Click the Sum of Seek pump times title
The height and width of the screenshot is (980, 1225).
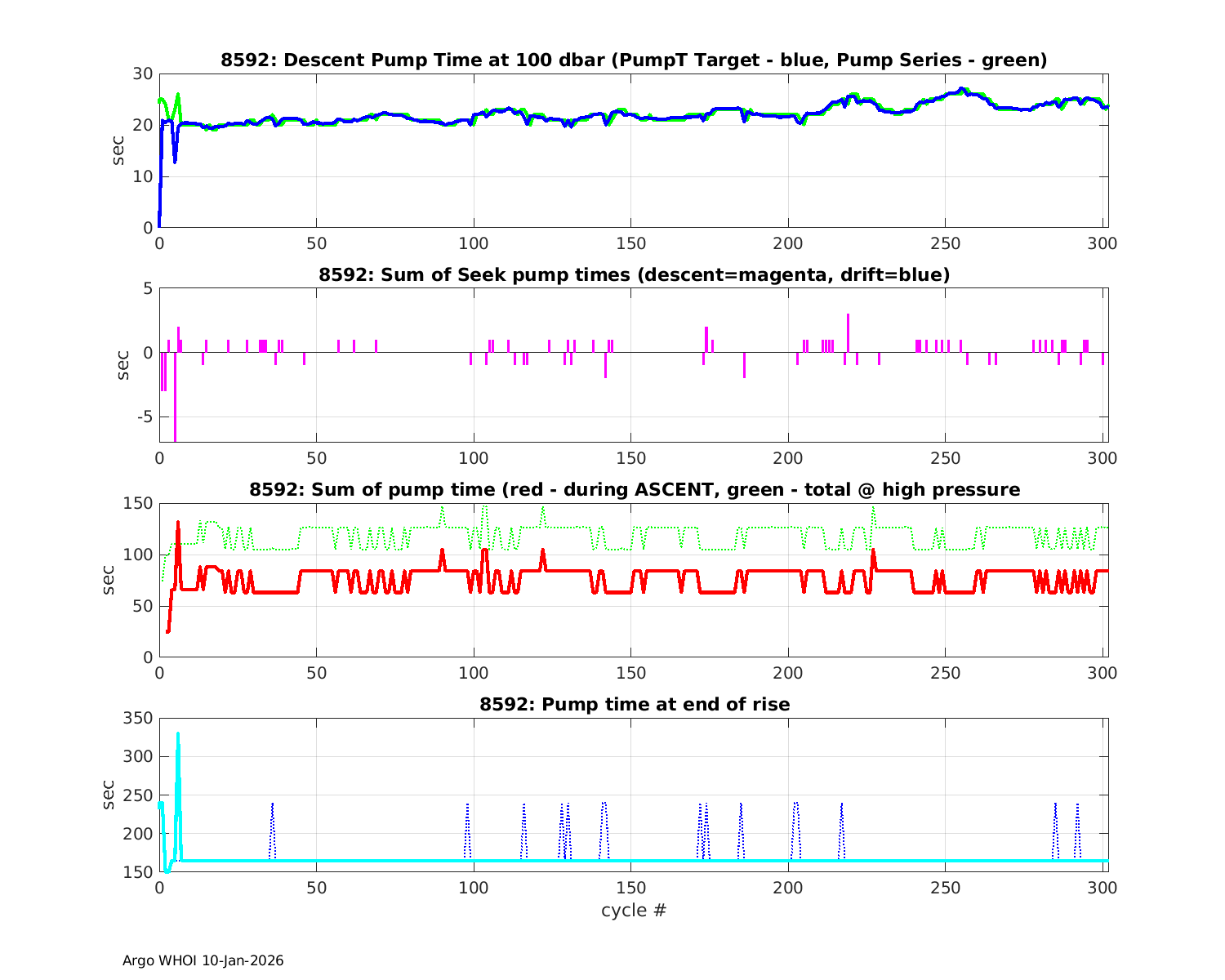pos(634,275)
